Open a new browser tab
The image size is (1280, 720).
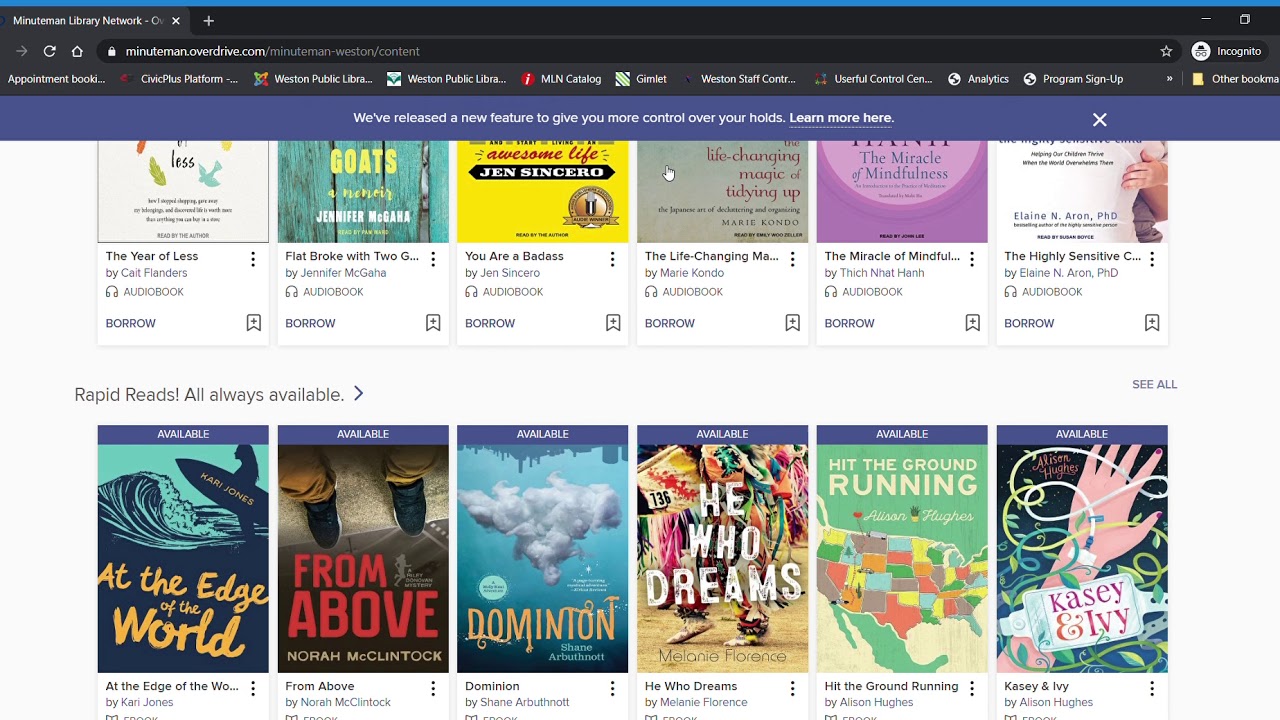pos(208,20)
